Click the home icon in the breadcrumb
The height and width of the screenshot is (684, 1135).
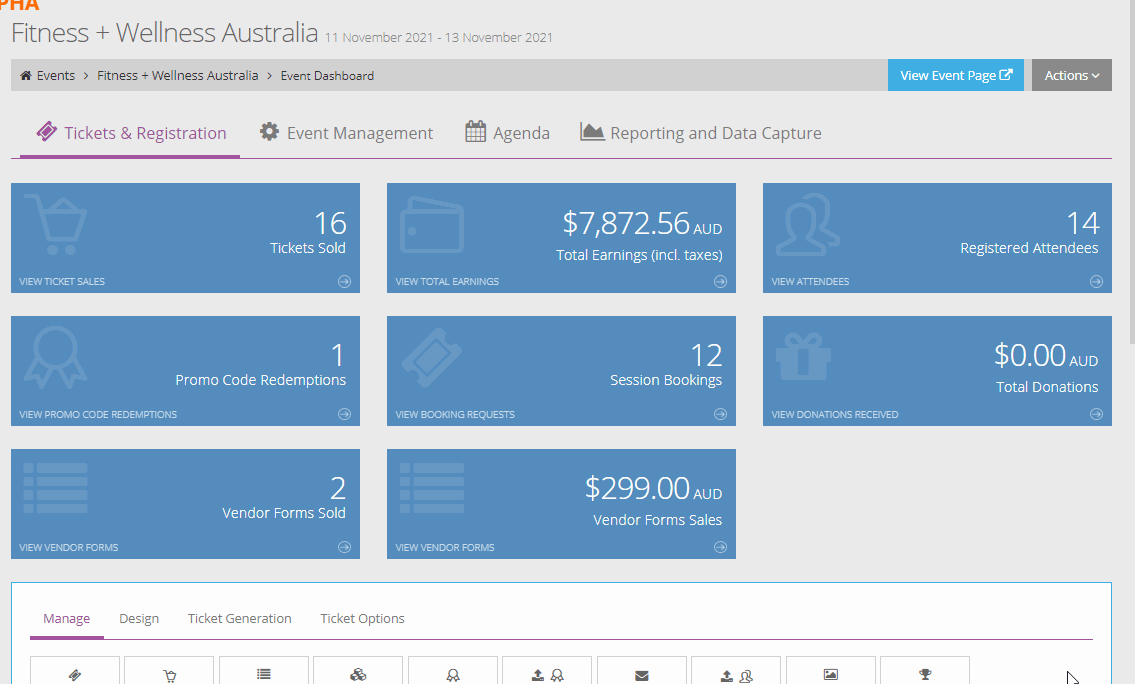[x=25, y=75]
